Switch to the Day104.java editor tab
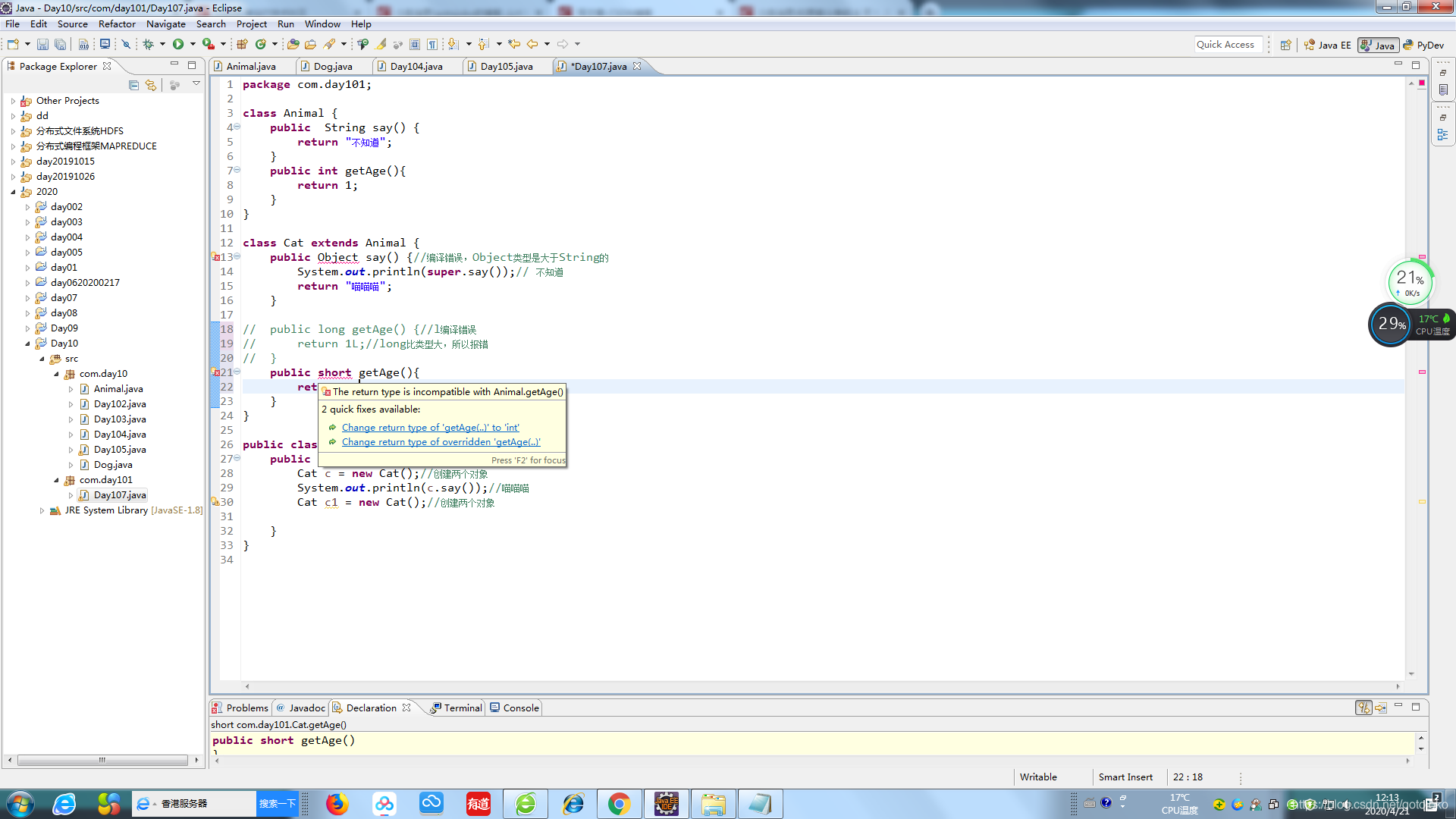1456x819 pixels. coord(416,67)
